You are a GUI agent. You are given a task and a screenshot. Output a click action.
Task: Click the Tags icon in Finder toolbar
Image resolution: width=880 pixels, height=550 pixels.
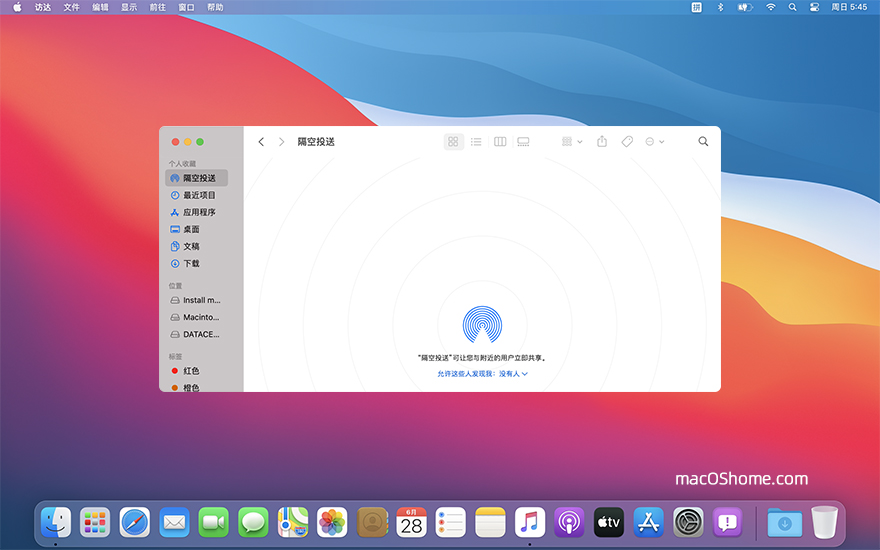[x=627, y=142]
